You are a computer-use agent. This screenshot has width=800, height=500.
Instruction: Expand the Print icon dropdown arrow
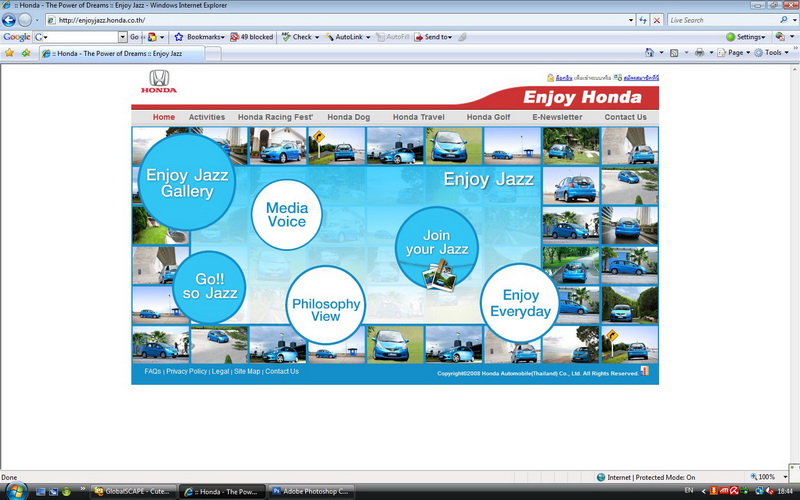click(711, 53)
